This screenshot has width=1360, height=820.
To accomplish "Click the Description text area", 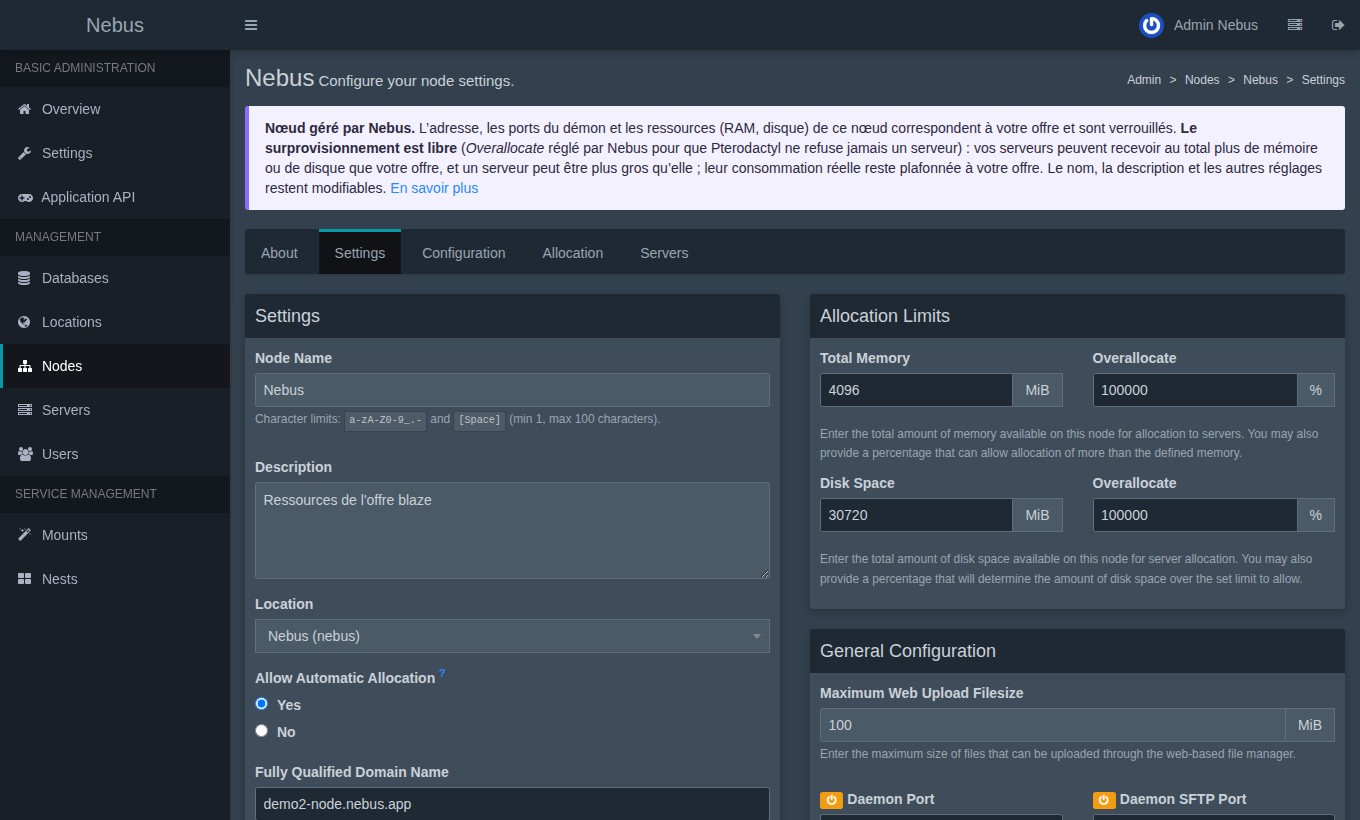I will tap(512, 530).
